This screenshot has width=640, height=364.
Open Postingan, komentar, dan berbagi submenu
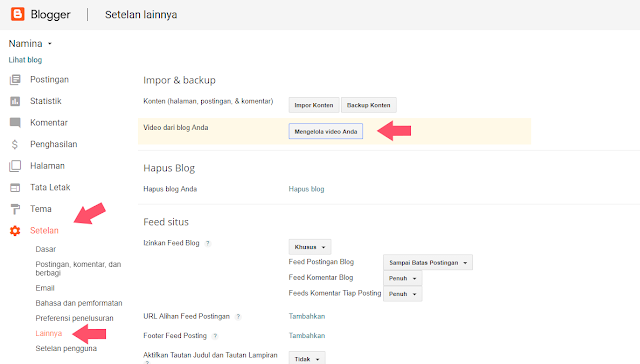pos(78,269)
